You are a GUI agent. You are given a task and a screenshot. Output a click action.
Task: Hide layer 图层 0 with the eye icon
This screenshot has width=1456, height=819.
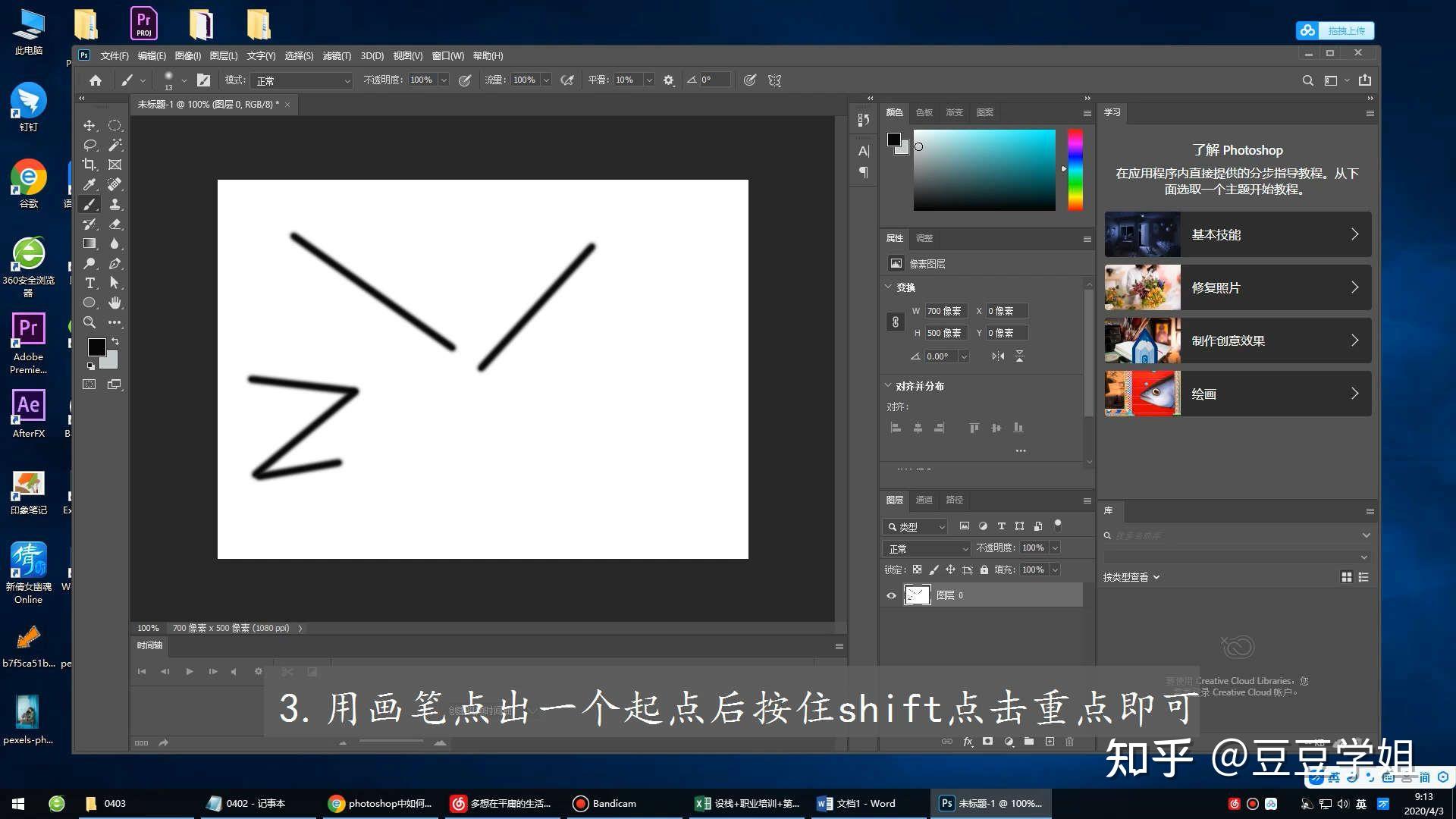[891, 595]
